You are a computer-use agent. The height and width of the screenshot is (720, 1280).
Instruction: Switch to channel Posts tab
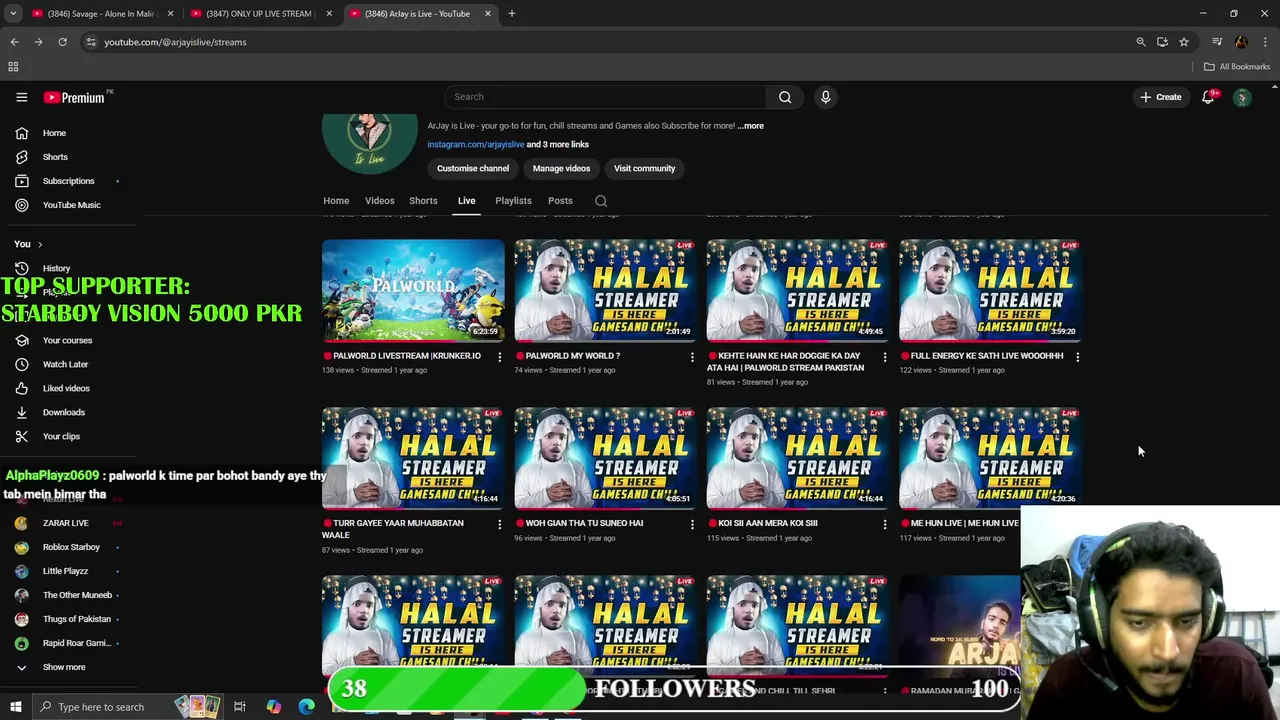click(x=560, y=201)
